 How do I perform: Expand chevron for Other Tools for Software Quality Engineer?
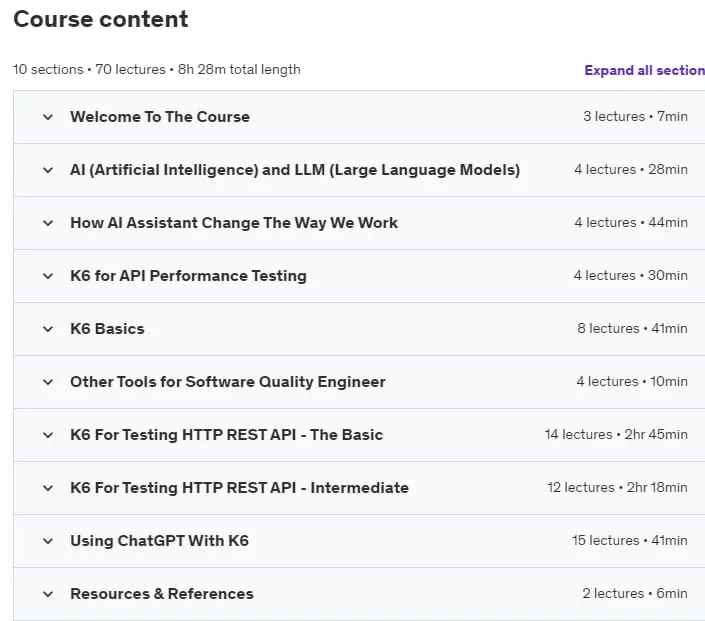point(48,383)
